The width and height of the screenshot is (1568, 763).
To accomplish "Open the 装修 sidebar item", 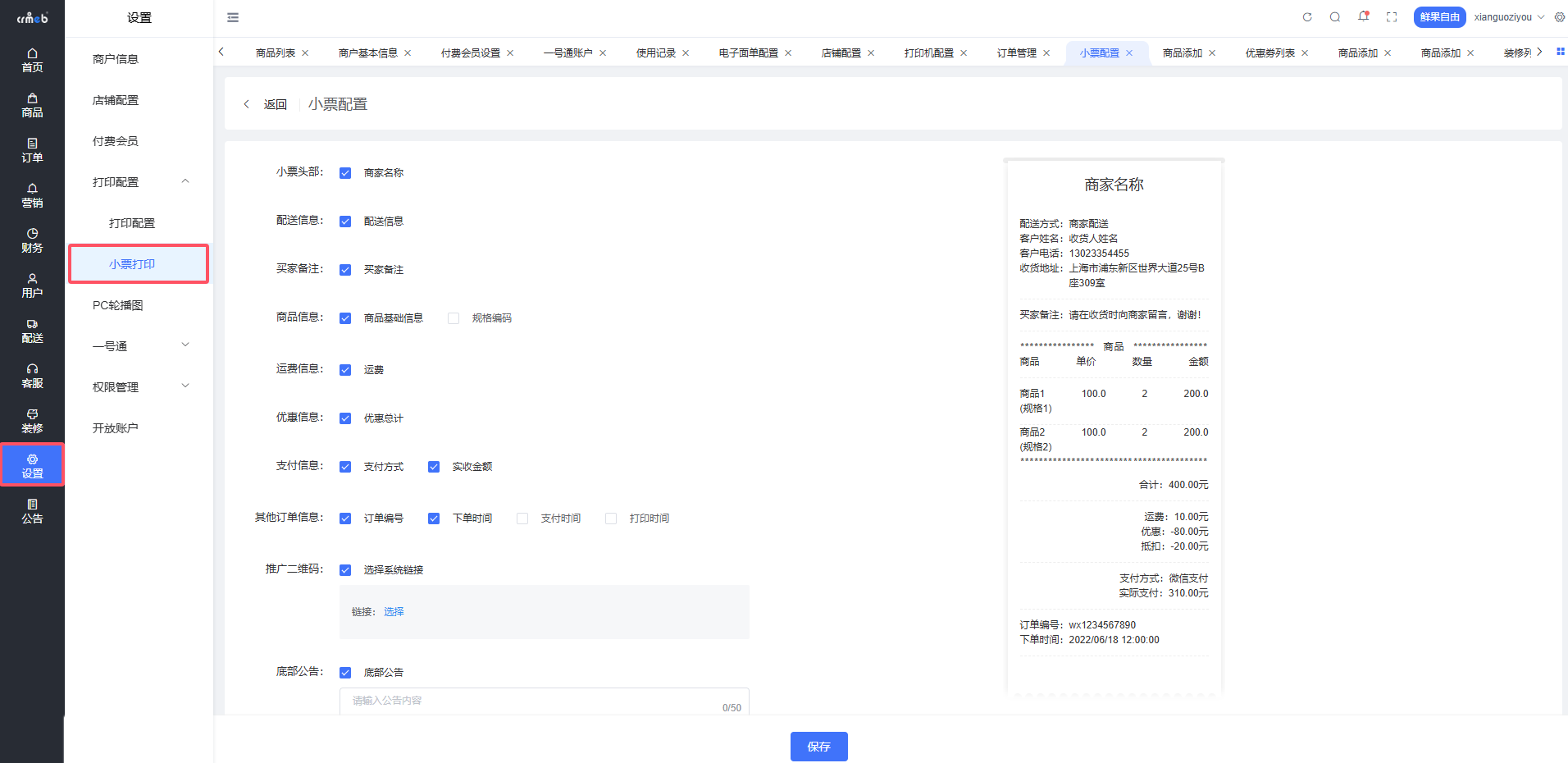I will pos(32,421).
